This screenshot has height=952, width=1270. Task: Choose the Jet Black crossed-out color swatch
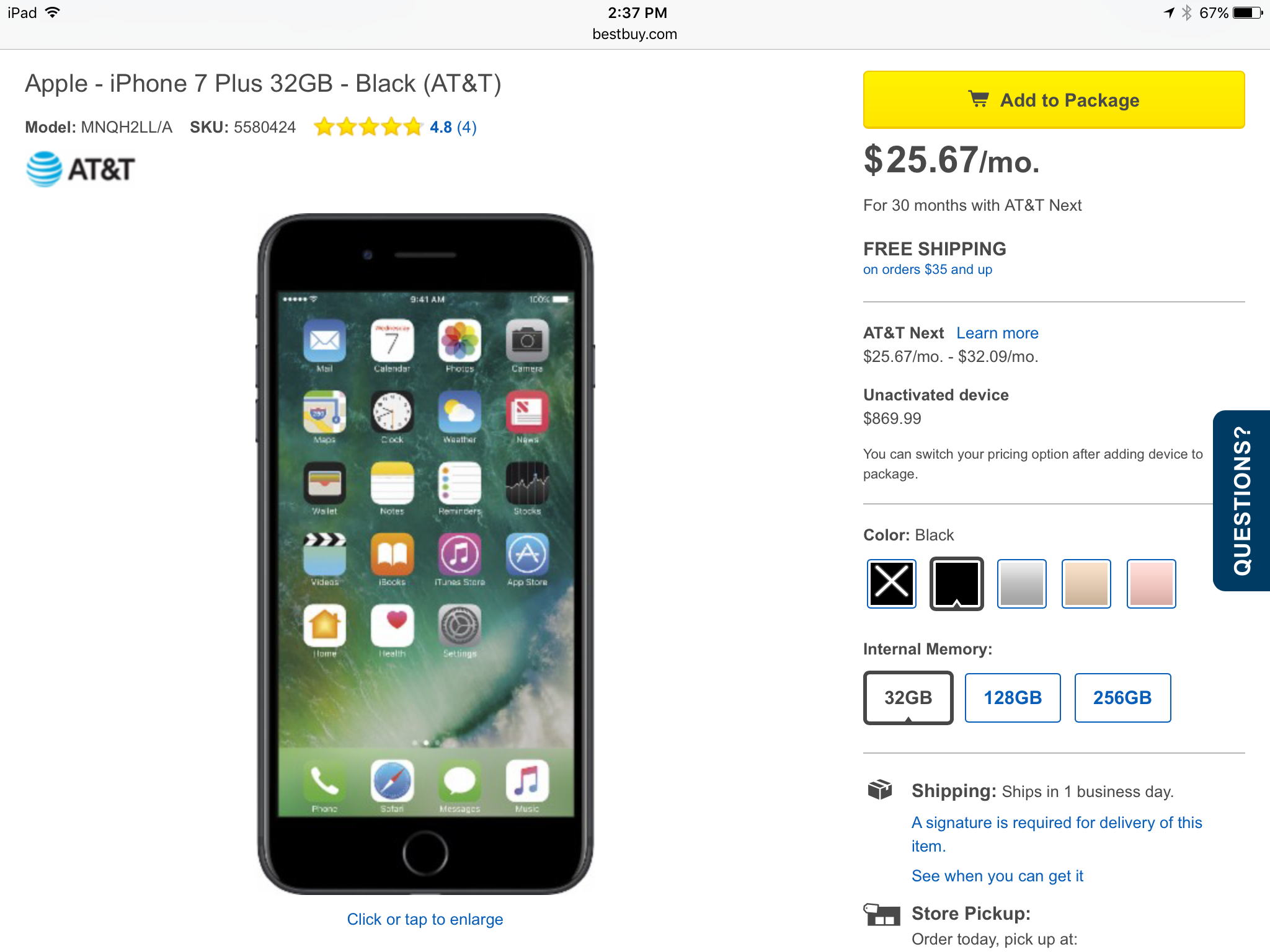(x=892, y=583)
